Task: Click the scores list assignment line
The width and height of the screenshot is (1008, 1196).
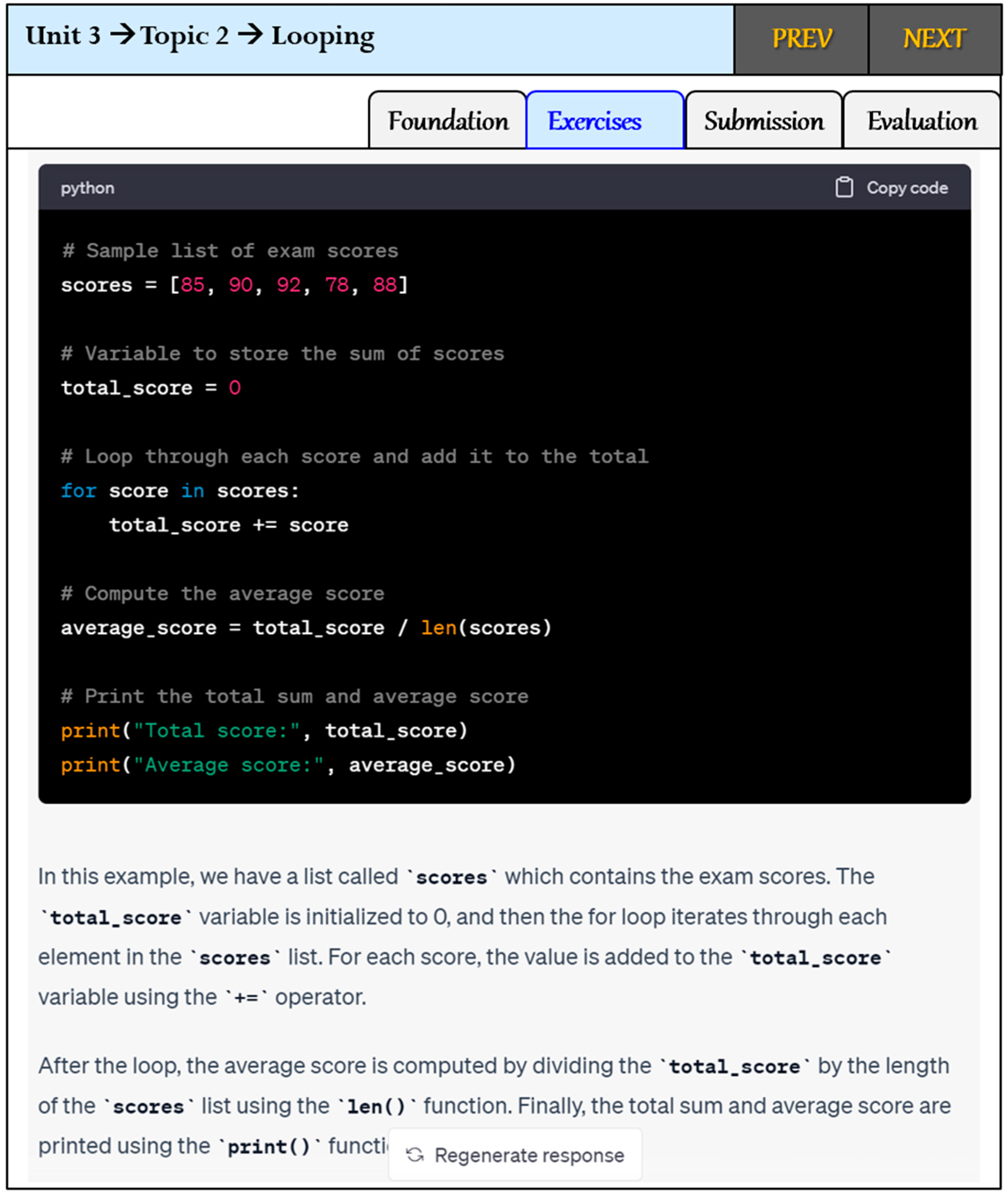Action: (x=234, y=284)
